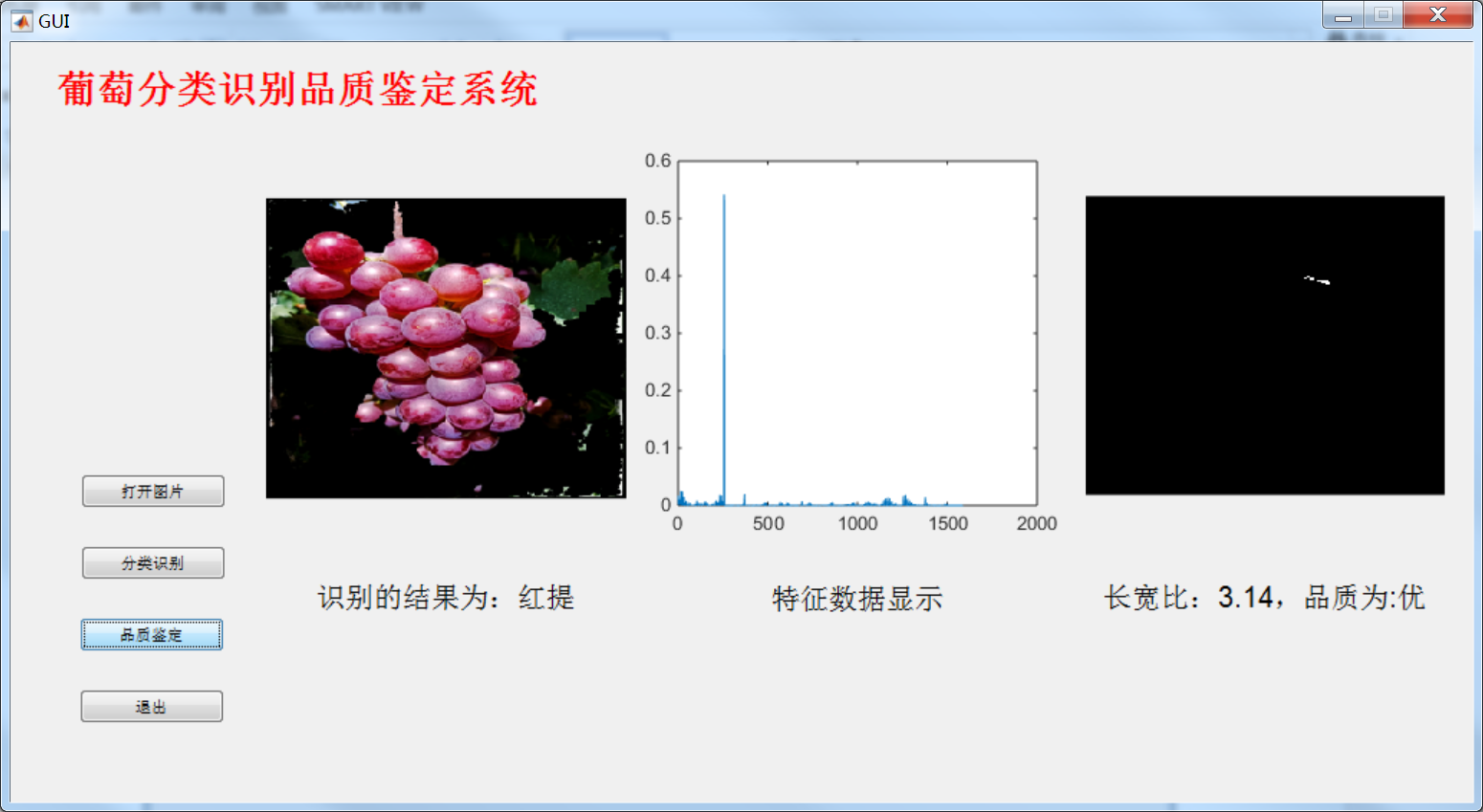Select the red grape image
Viewport: 1483px width, 812px height.
point(446,348)
